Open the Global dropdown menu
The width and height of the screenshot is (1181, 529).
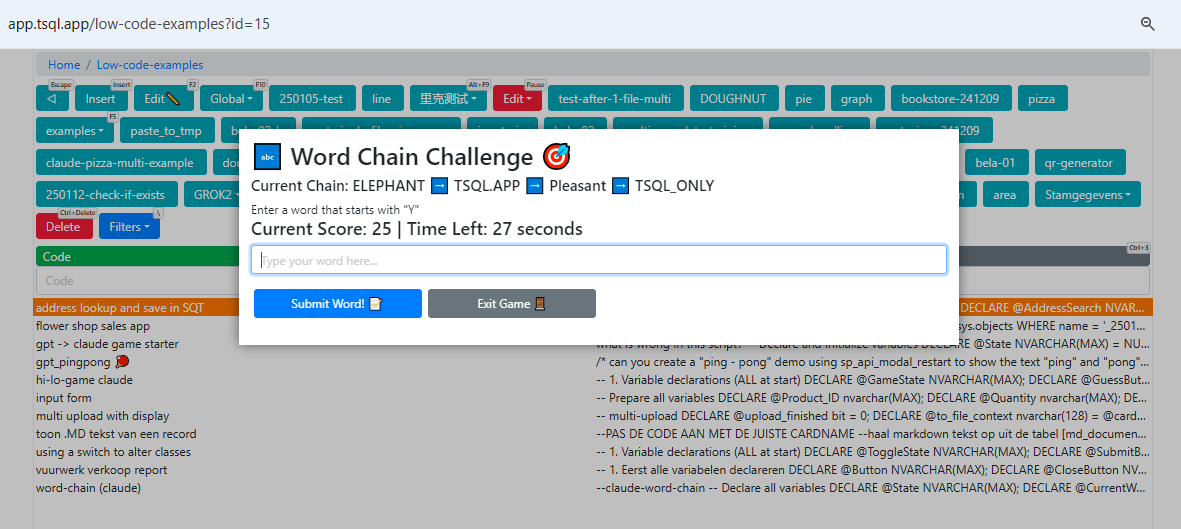(231, 99)
